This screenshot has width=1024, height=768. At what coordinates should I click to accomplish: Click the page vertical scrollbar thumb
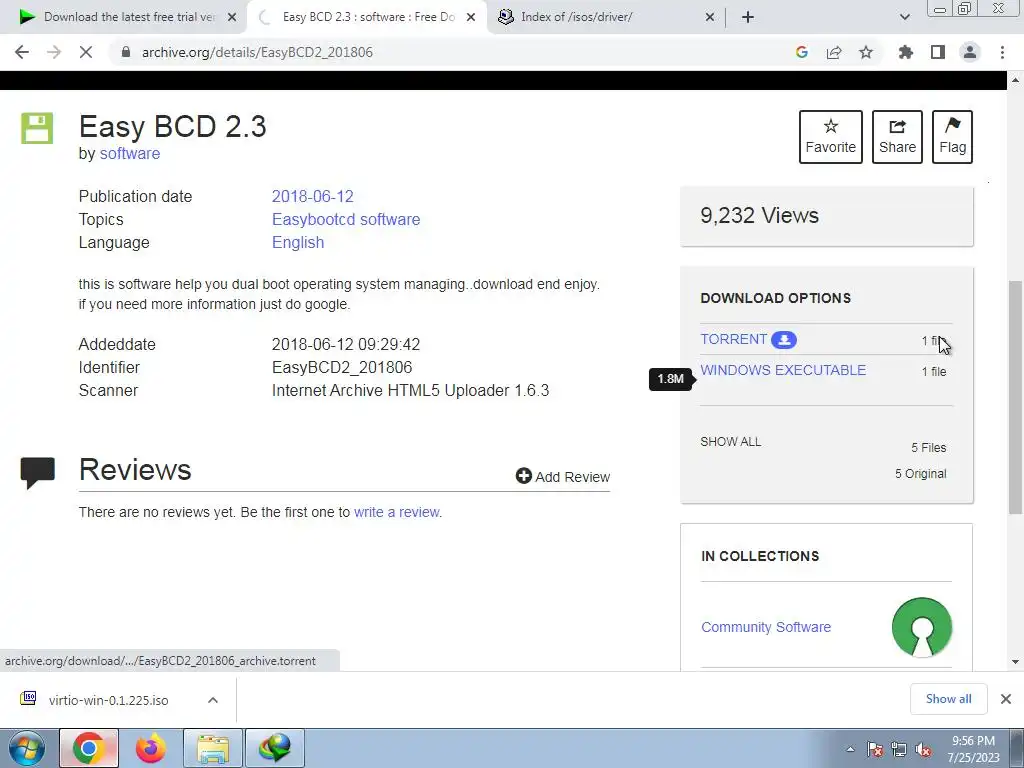[1015, 397]
